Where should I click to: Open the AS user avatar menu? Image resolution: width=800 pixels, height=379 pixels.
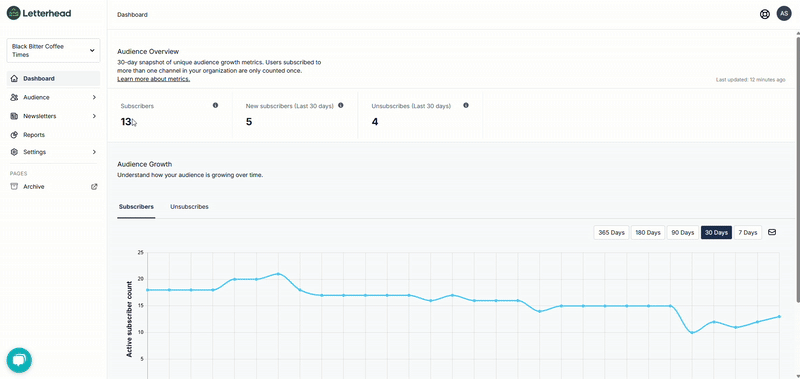click(784, 14)
